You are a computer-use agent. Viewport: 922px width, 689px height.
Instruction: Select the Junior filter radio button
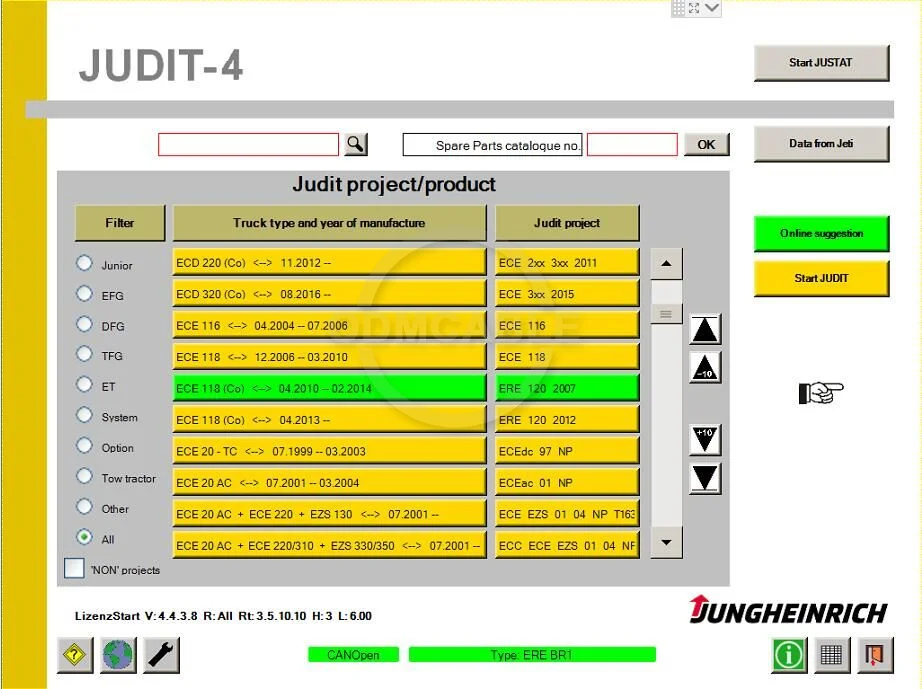(x=85, y=263)
